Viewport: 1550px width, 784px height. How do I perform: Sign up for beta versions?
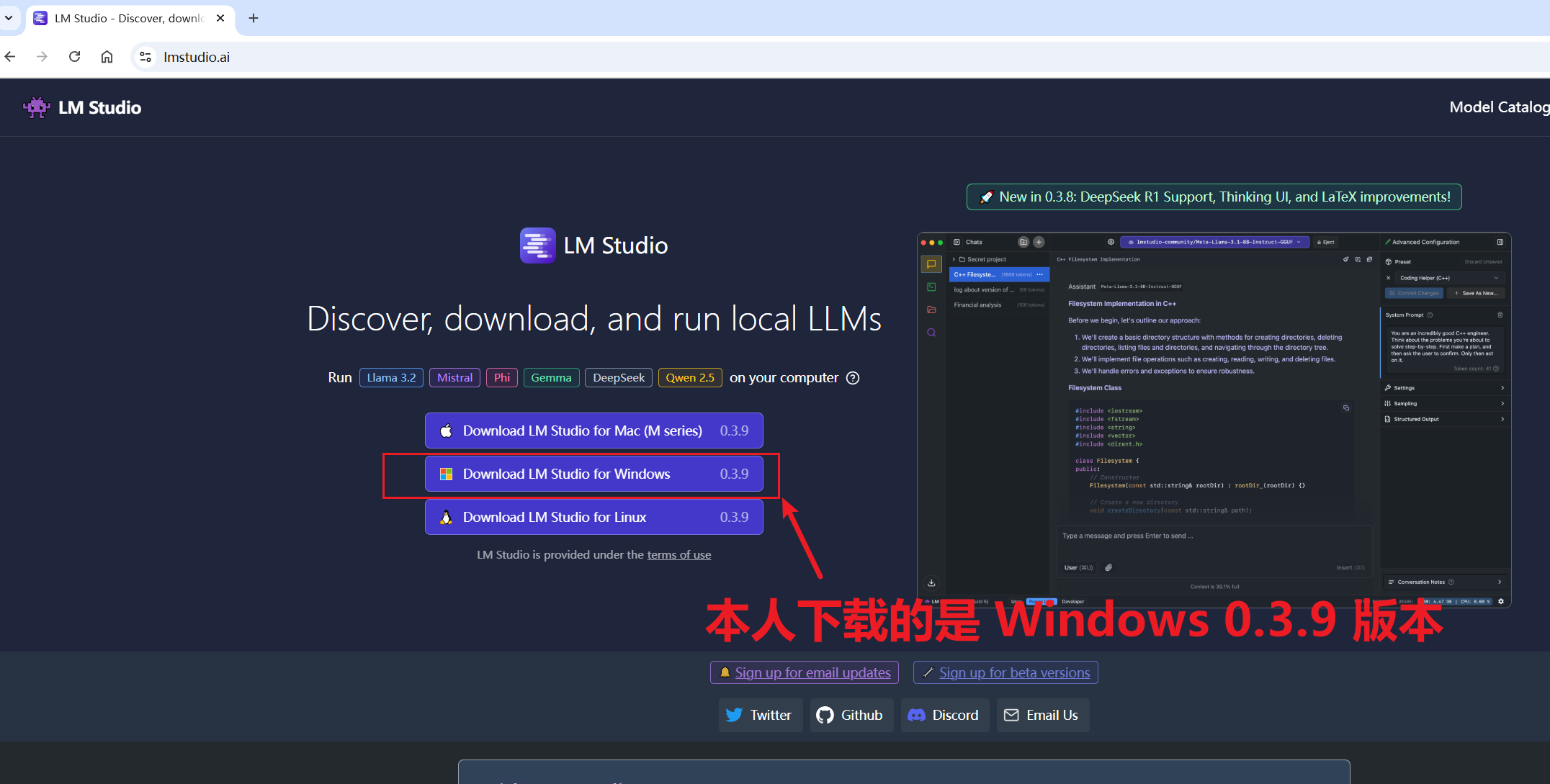coord(1005,672)
